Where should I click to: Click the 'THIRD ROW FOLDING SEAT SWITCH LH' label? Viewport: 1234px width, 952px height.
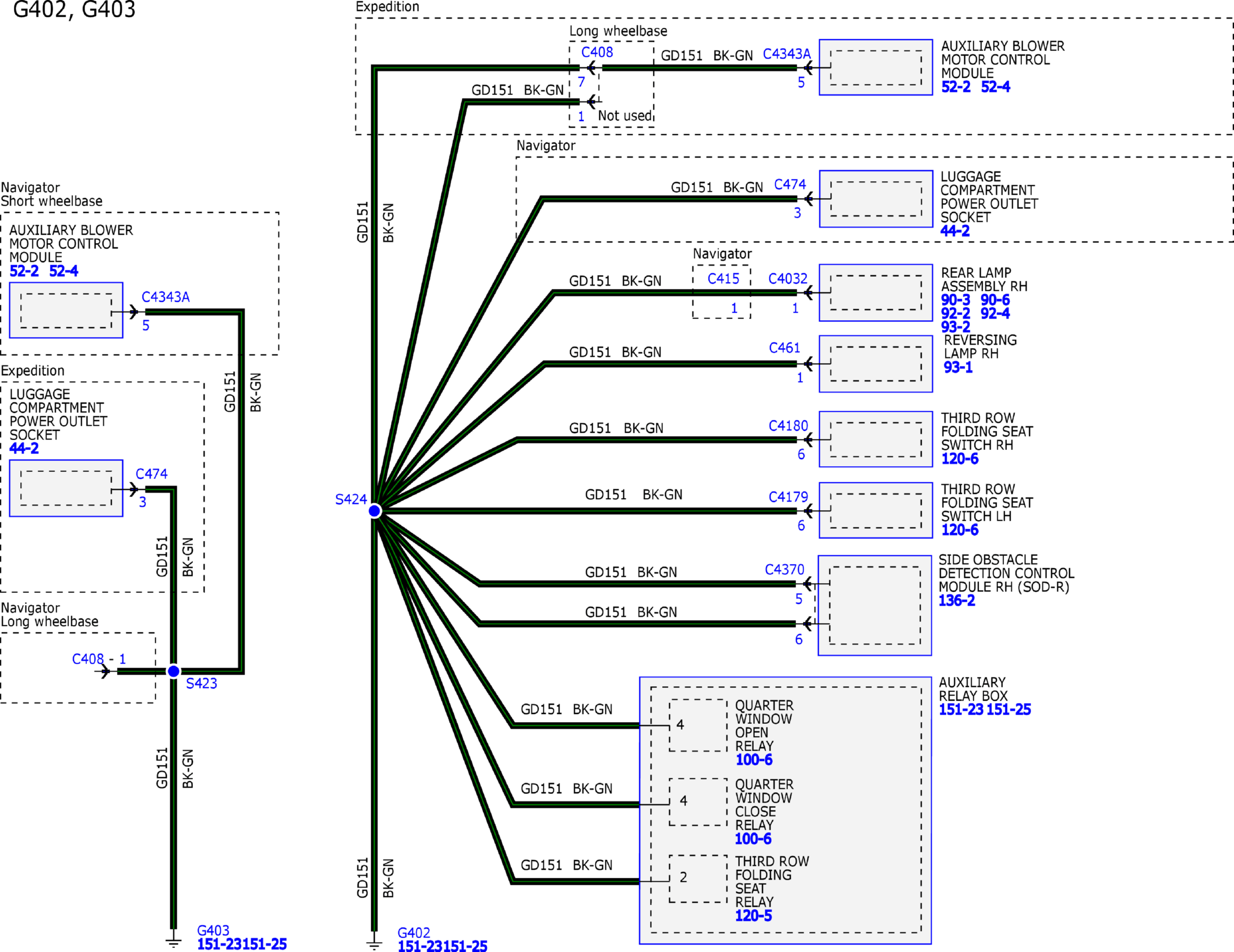point(987,503)
